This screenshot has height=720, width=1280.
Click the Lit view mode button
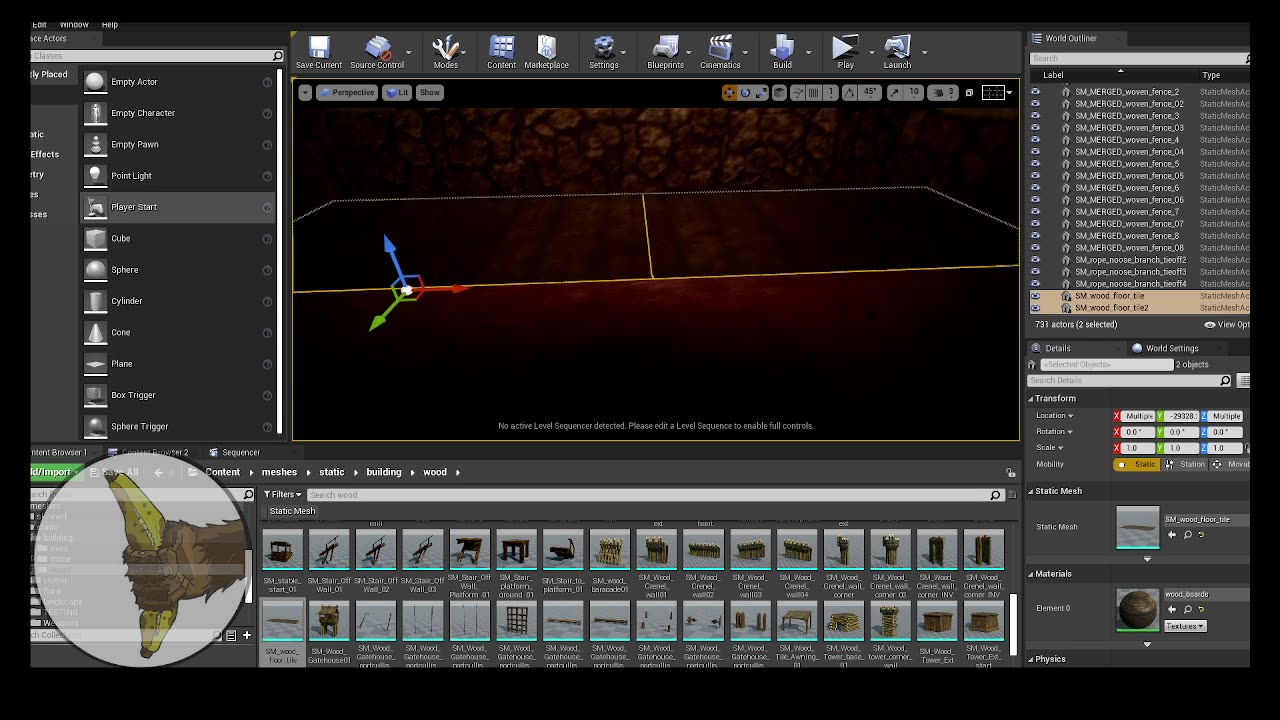(x=397, y=92)
